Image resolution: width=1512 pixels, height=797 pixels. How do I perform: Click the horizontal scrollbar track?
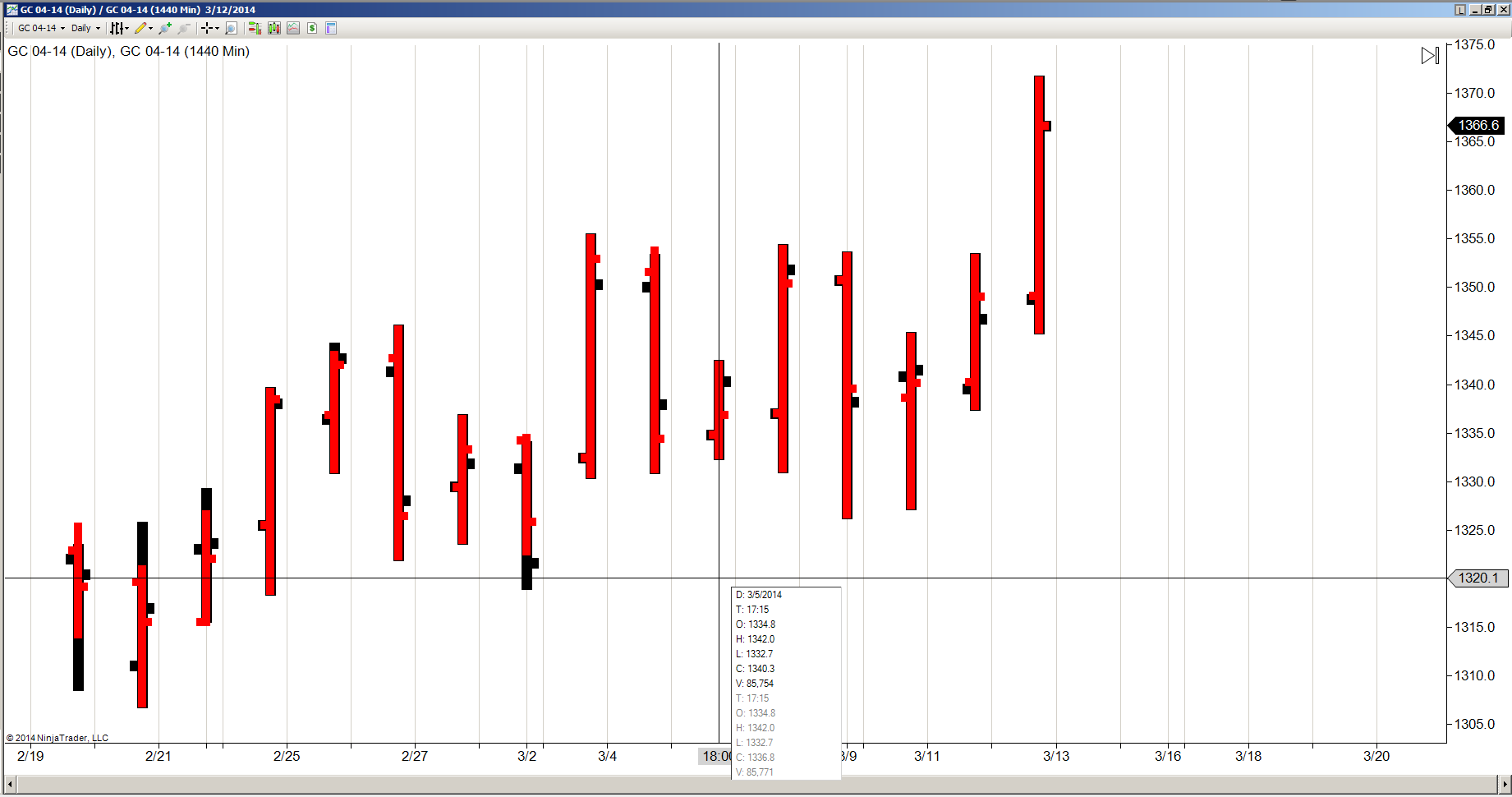757,784
